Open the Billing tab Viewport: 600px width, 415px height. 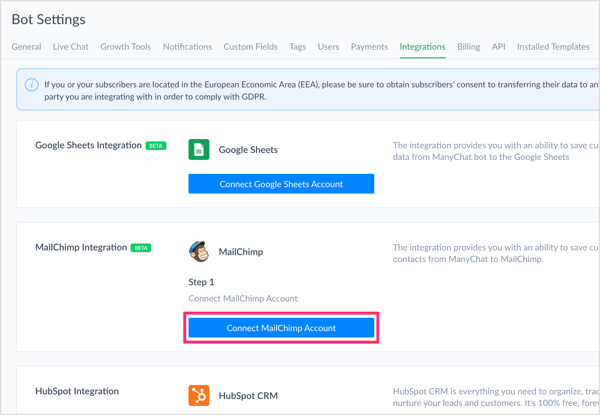(468, 47)
